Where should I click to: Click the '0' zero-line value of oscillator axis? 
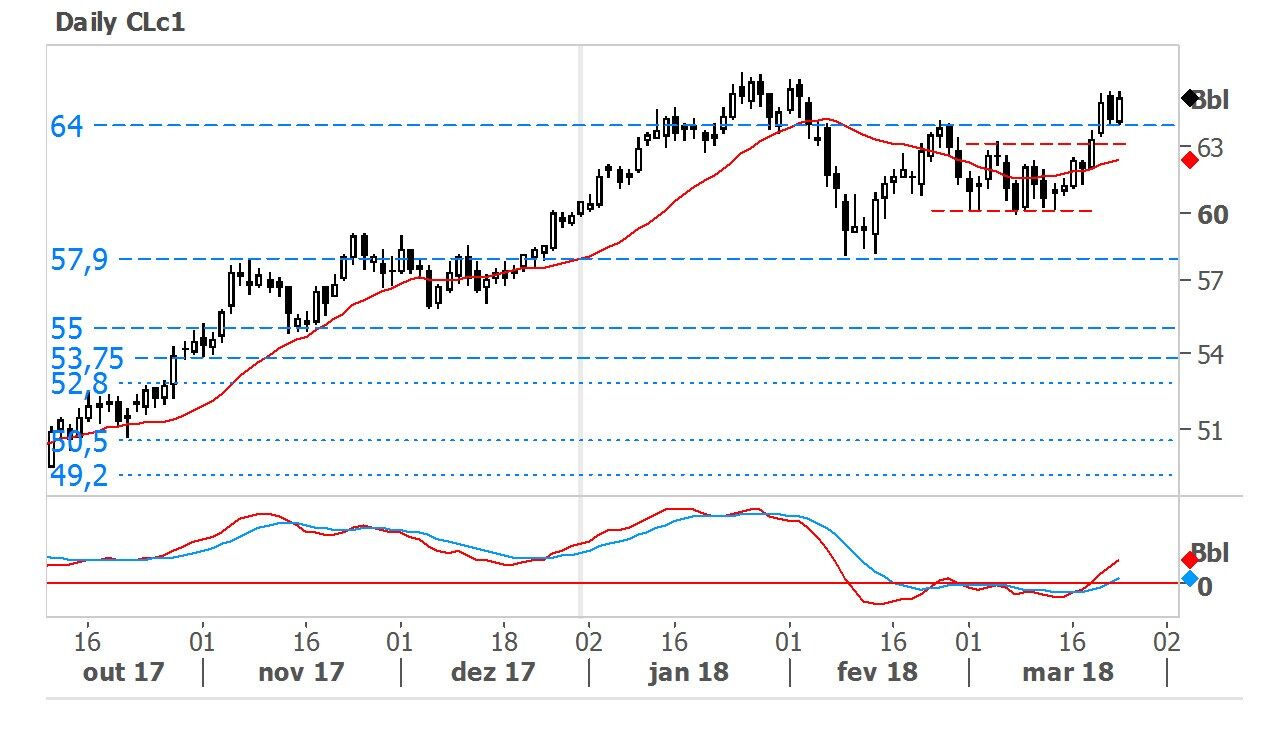(1205, 587)
